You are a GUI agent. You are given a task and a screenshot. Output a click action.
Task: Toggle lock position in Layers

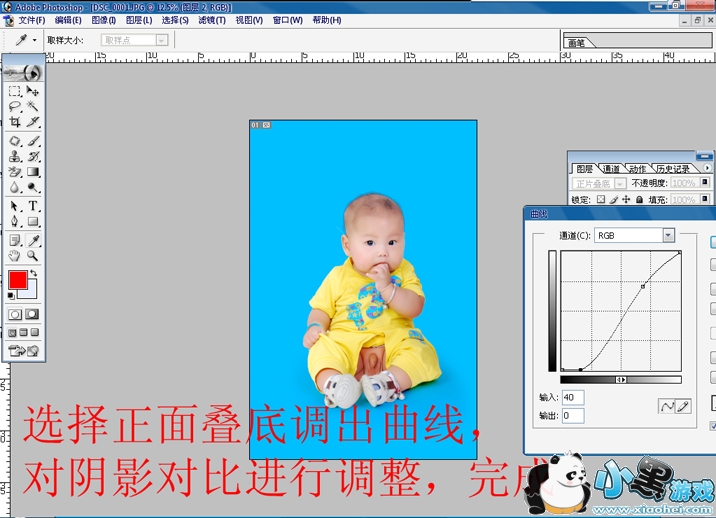(626, 199)
